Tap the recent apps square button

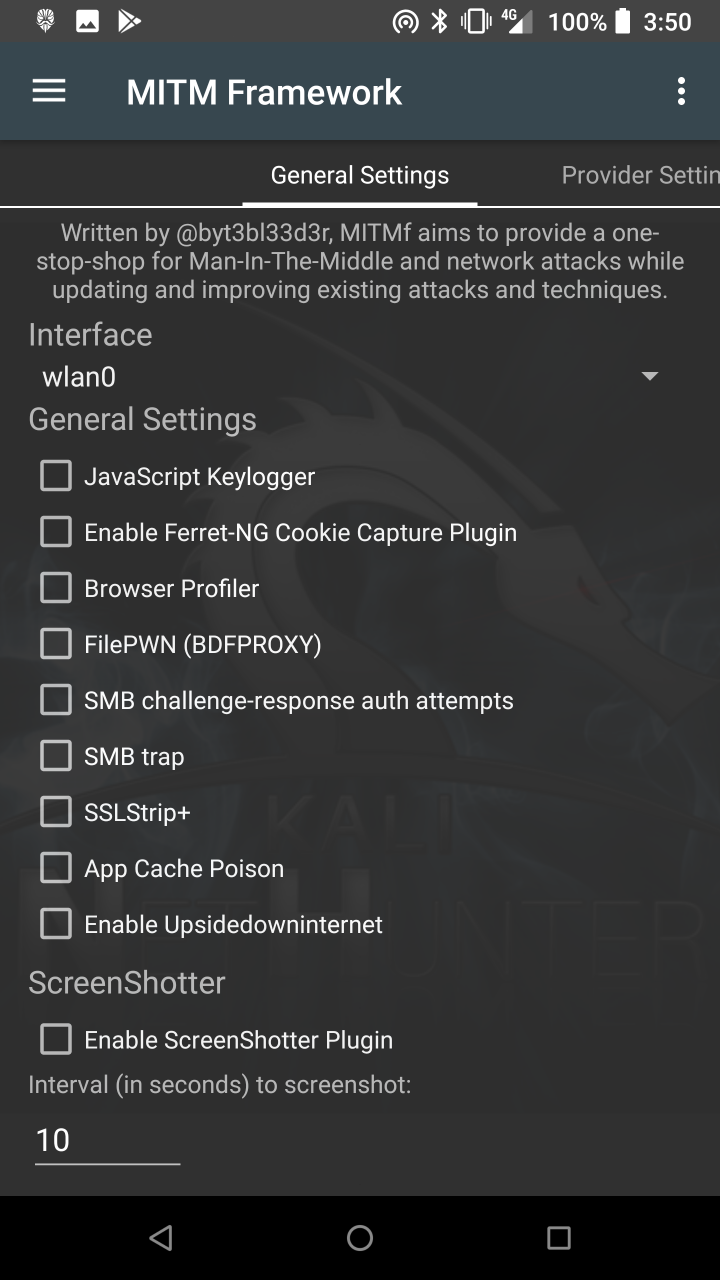pyautogui.click(x=559, y=1238)
